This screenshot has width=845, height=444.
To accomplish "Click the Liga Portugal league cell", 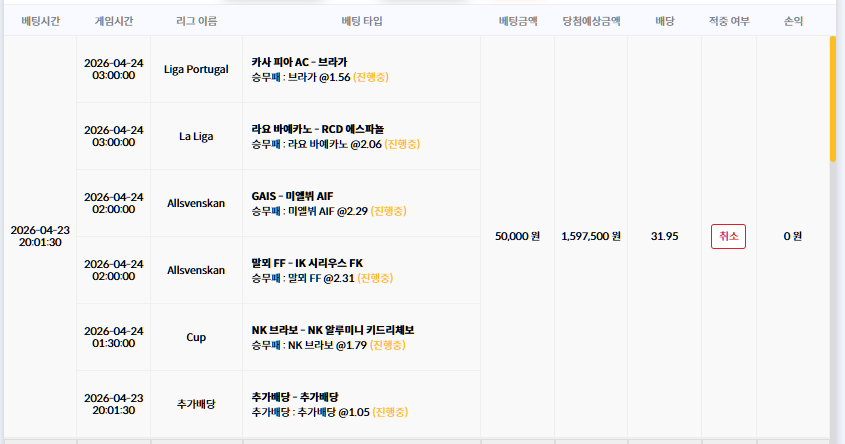I will tap(196, 69).
